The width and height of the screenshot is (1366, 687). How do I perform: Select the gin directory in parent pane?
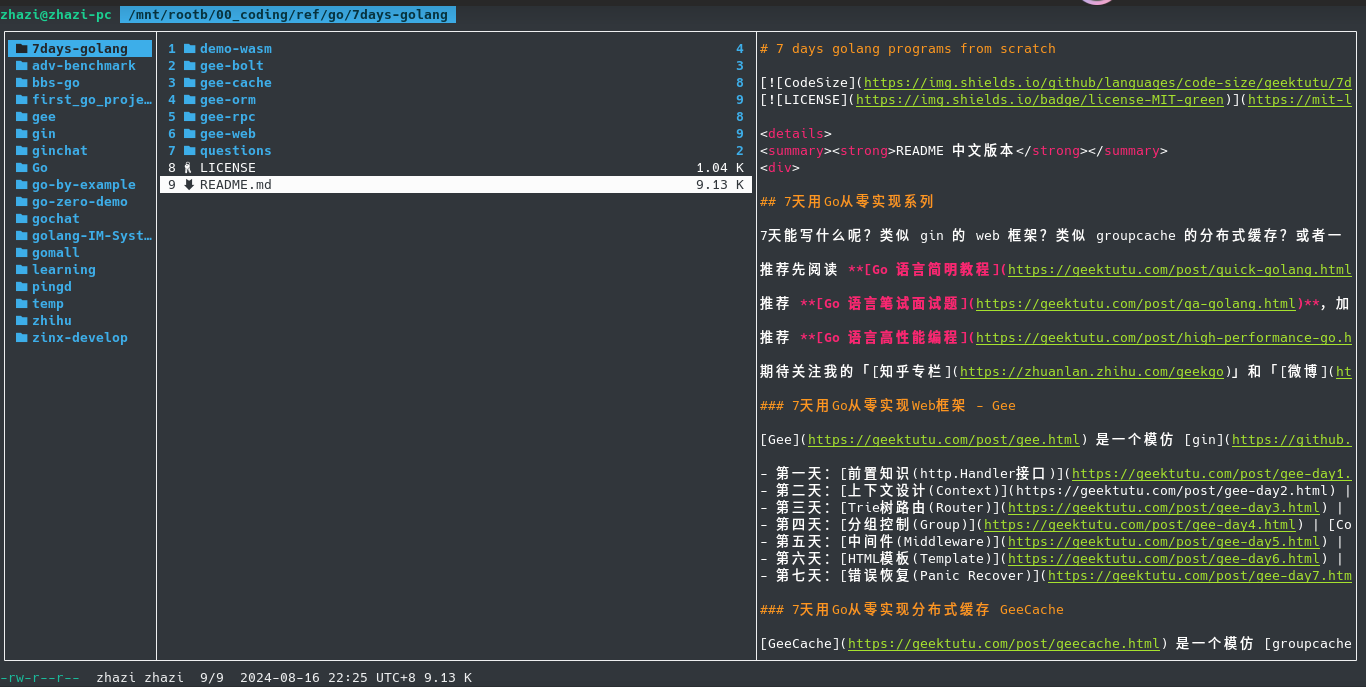(43, 134)
